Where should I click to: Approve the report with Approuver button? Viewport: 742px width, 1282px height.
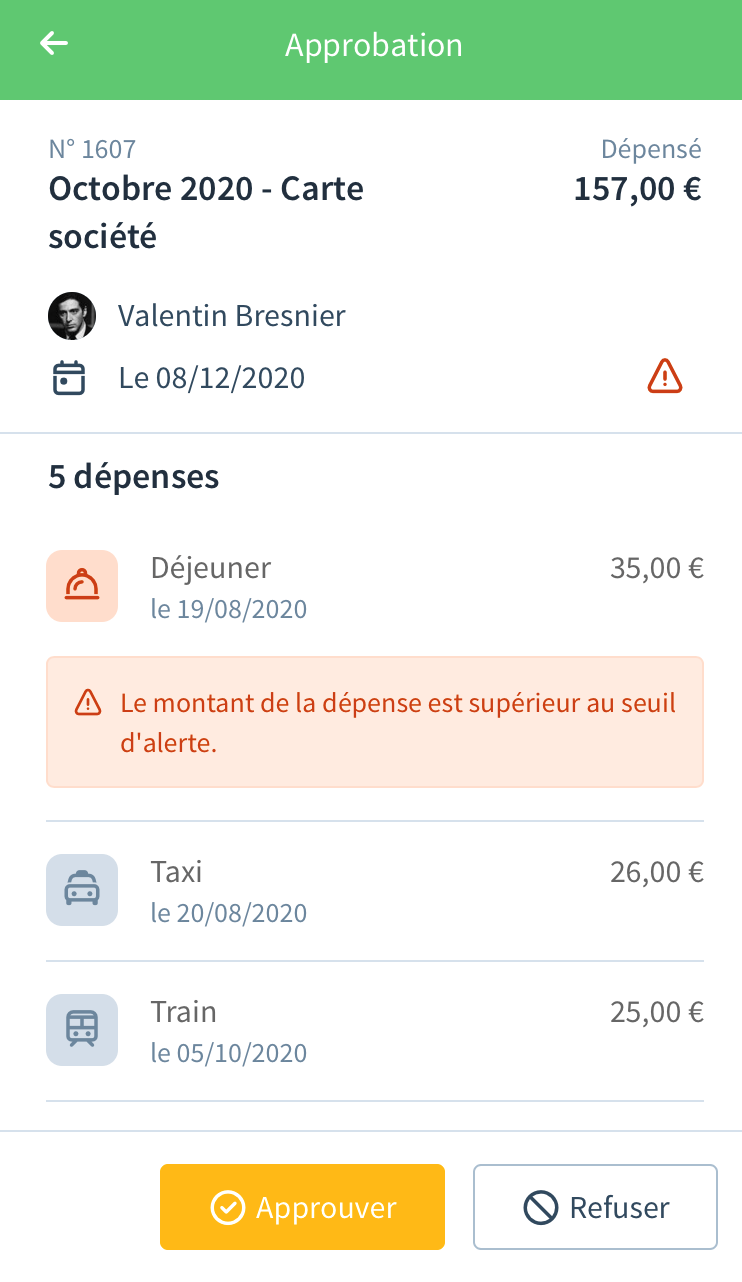click(302, 1207)
